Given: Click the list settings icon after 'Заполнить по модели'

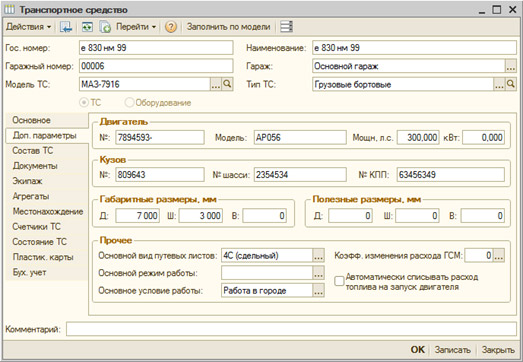Looking at the screenshot, I should (286, 27).
